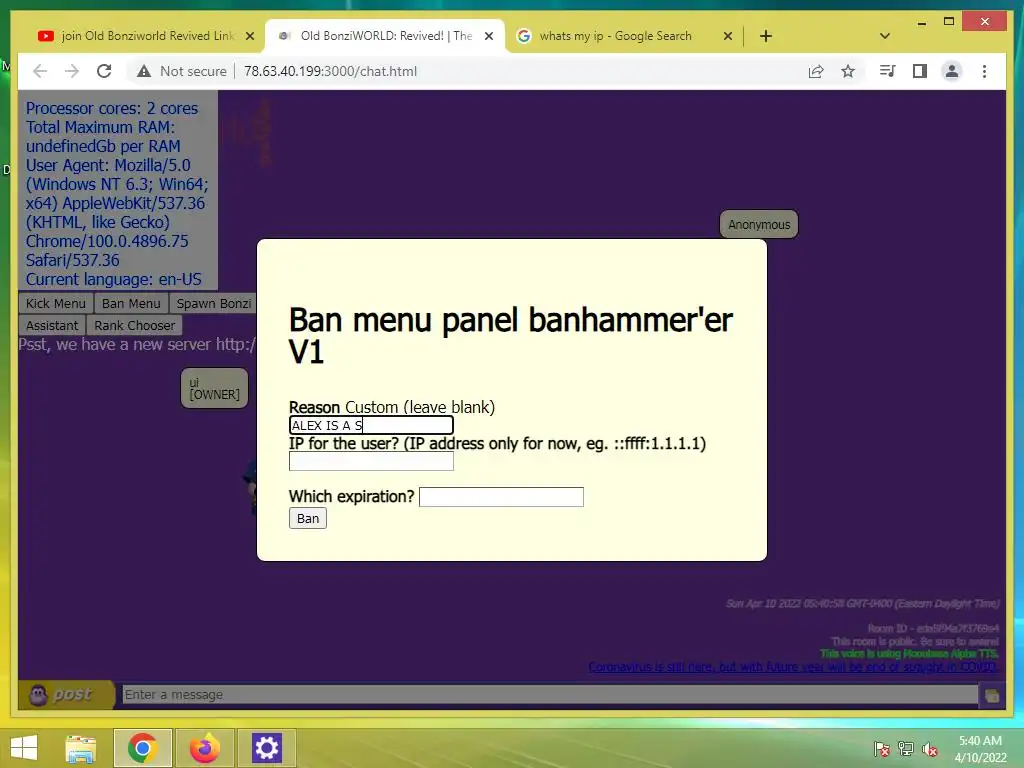
Task: Toggle the browser side panel icon
Action: [920, 71]
